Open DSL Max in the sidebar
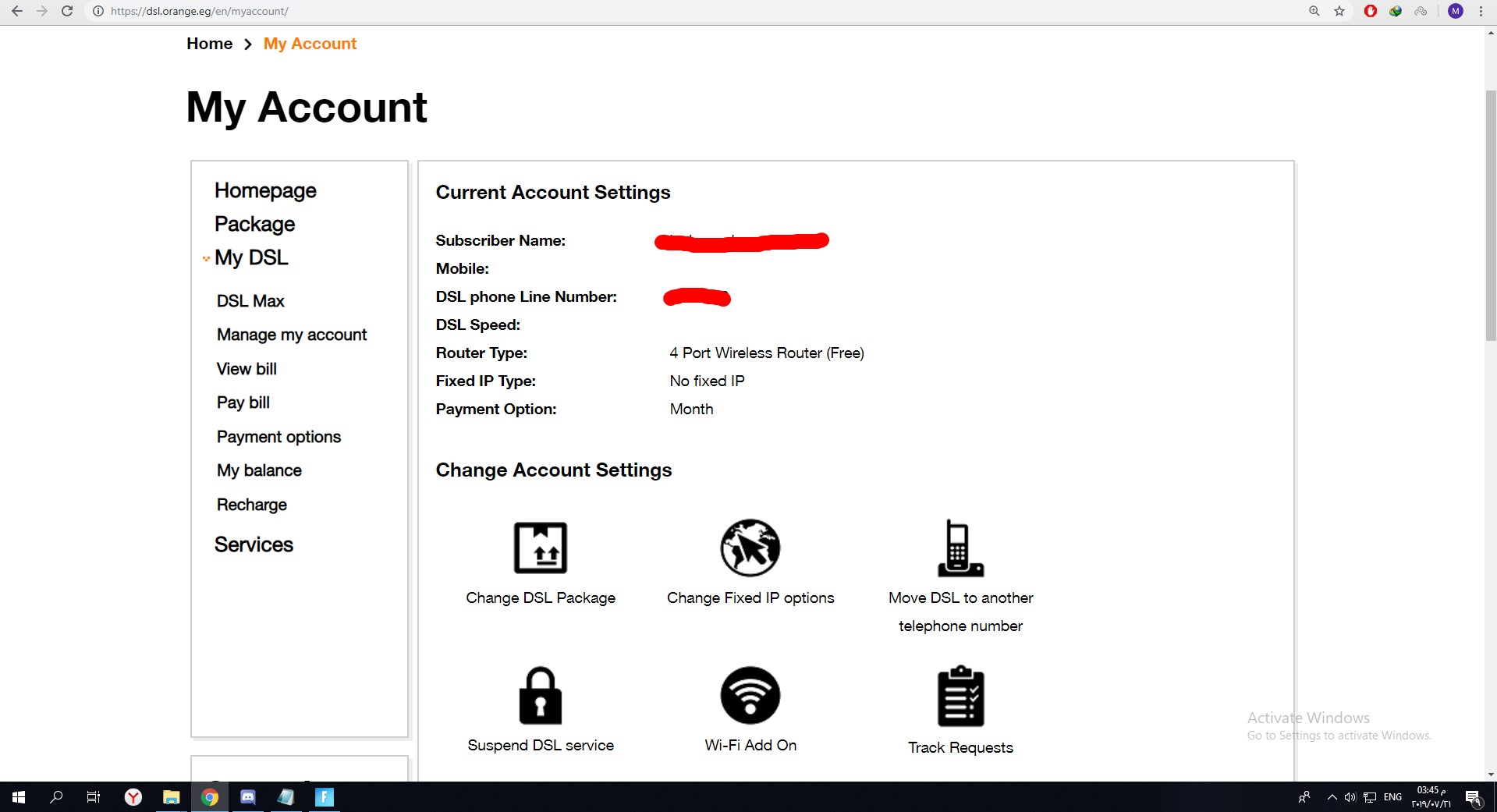This screenshot has height=812, width=1497. click(250, 301)
